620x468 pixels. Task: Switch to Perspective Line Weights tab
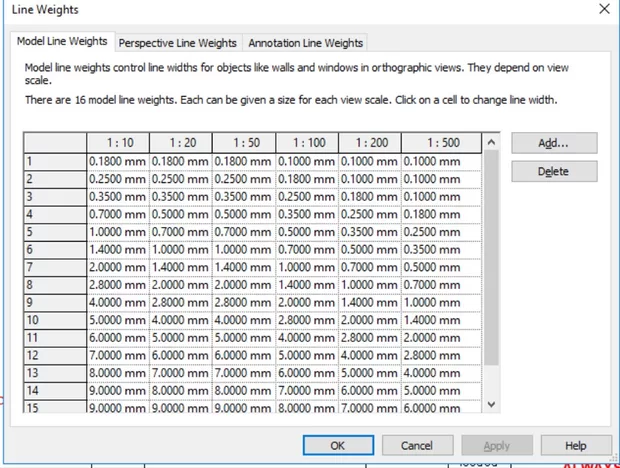pyautogui.click(x=178, y=43)
